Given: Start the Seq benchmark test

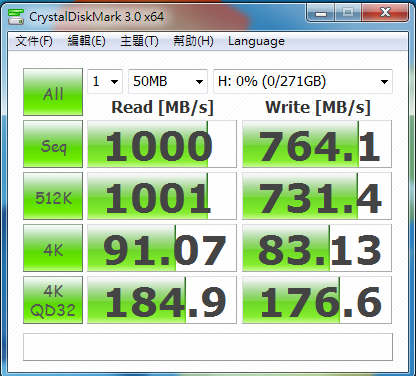Looking at the screenshot, I should point(53,144).
